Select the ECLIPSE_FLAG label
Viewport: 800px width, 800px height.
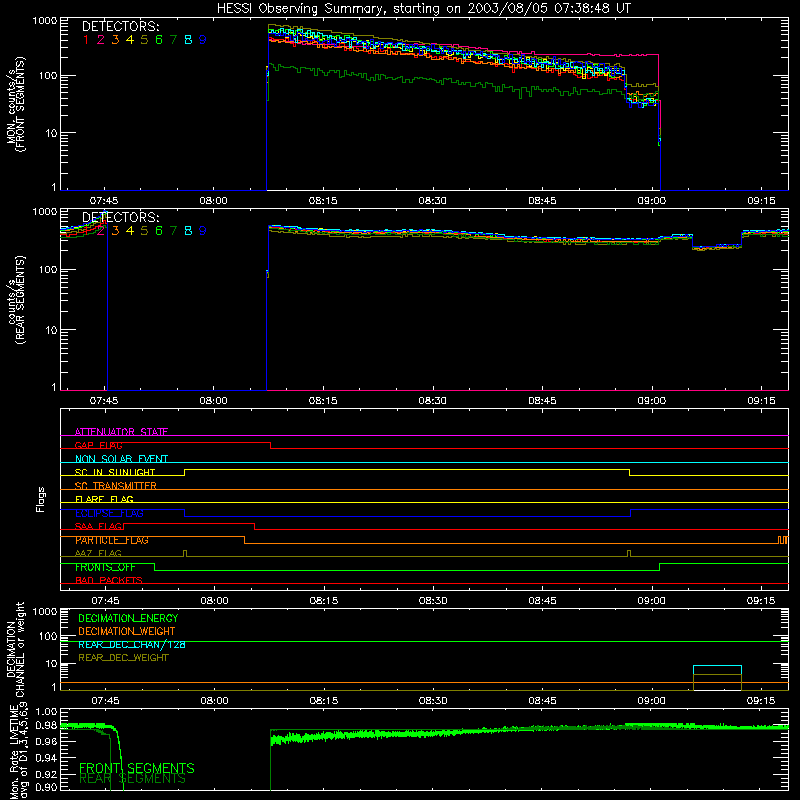[109, 513]
